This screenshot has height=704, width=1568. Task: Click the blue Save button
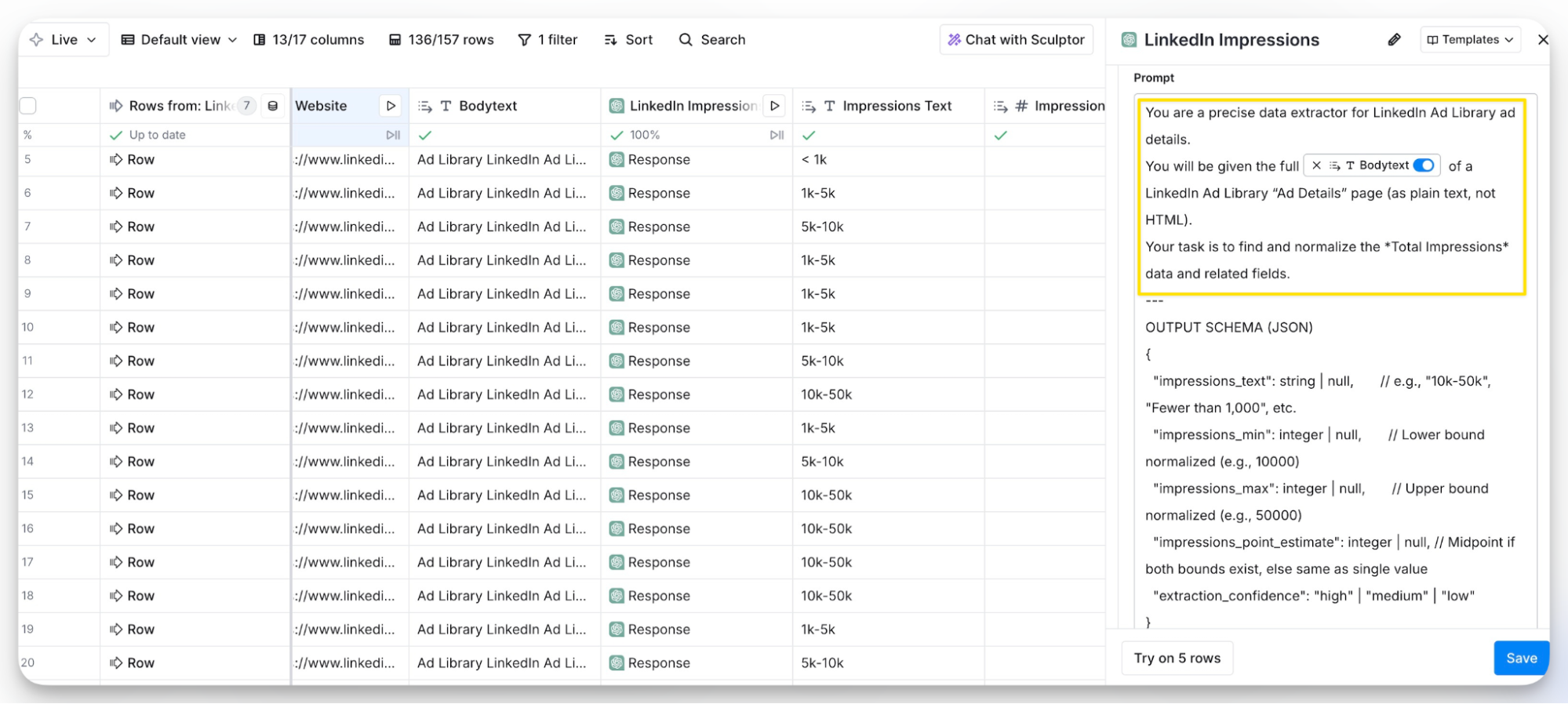click(1520, 658)
